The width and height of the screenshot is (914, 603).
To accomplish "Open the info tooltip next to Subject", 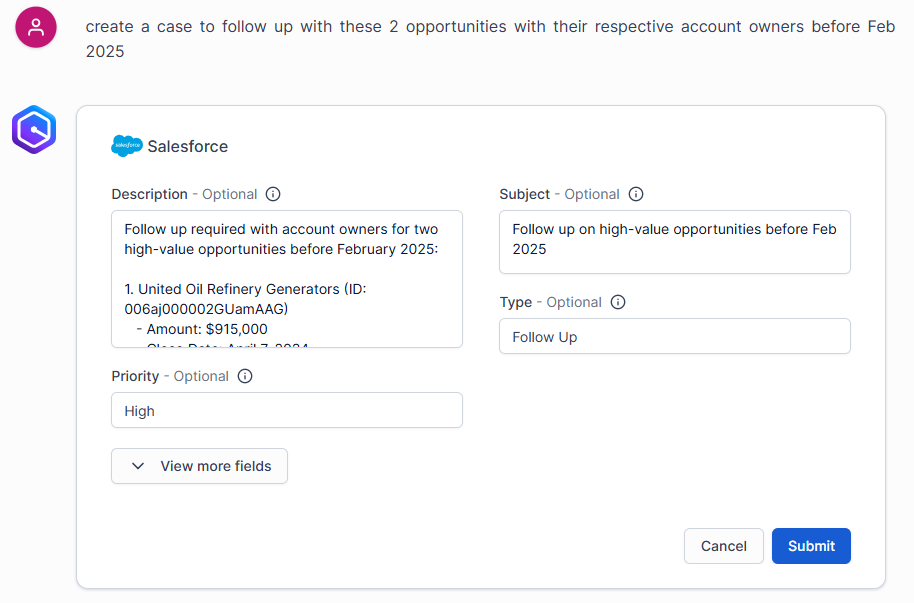I will point(636,194).
